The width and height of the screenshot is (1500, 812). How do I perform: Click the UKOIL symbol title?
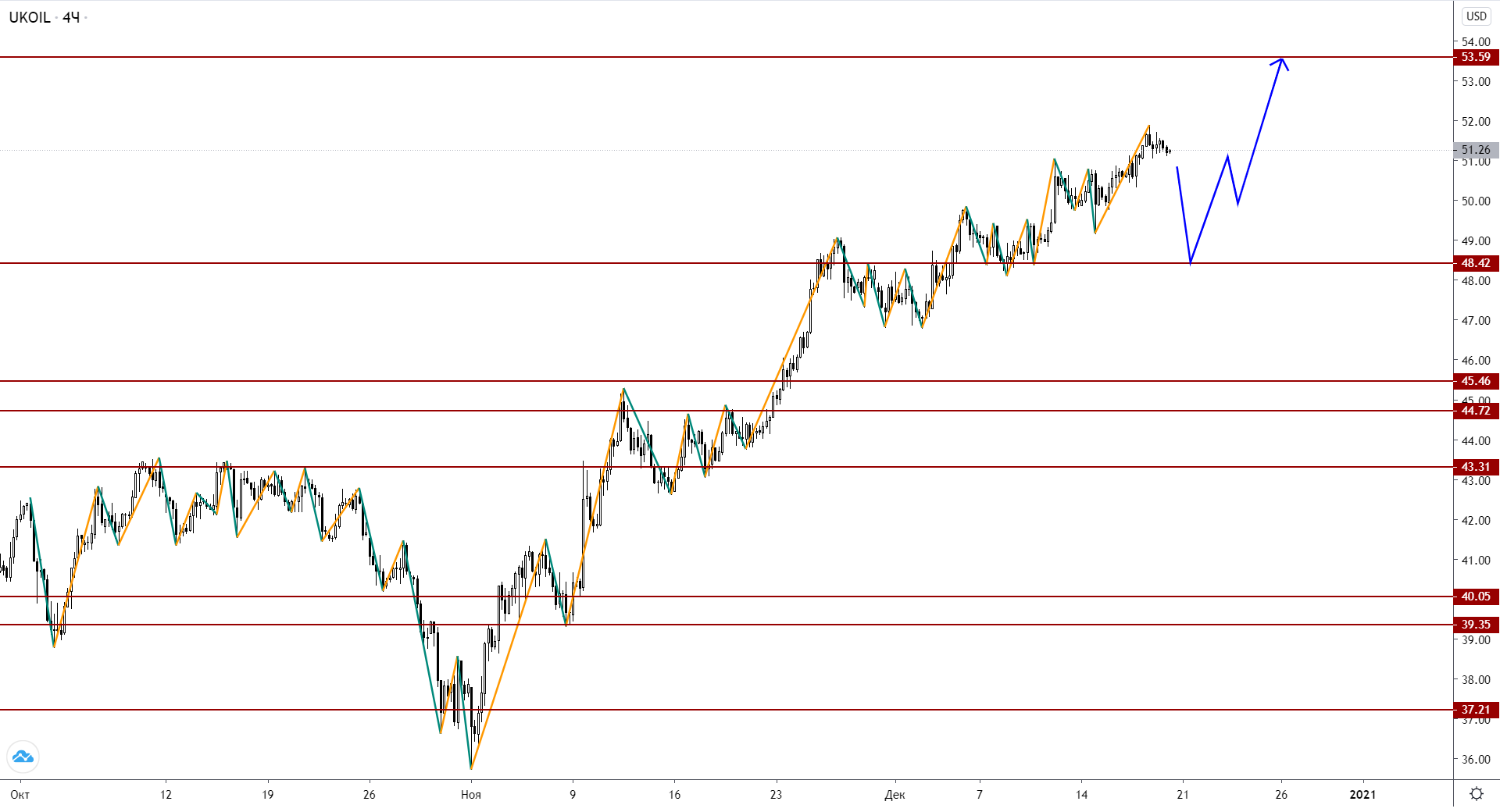(x=30, y=17)
